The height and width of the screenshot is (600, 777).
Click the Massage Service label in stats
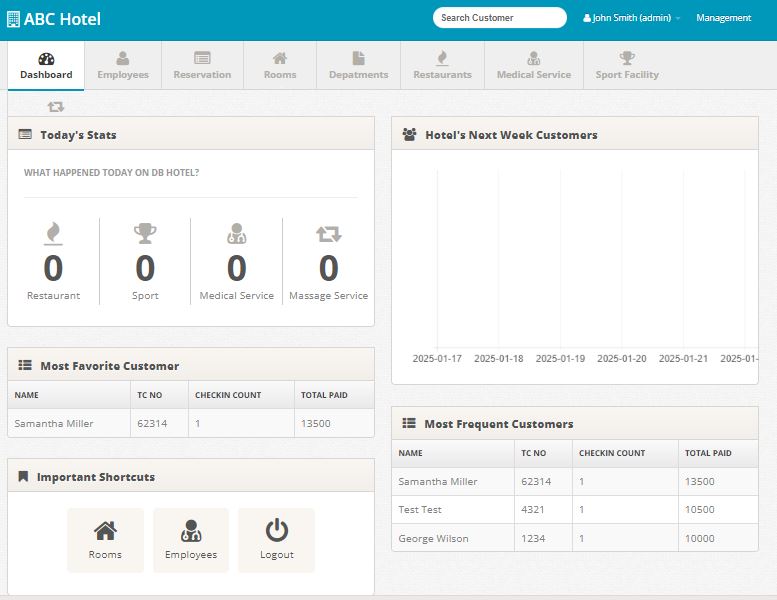[329, 296]
